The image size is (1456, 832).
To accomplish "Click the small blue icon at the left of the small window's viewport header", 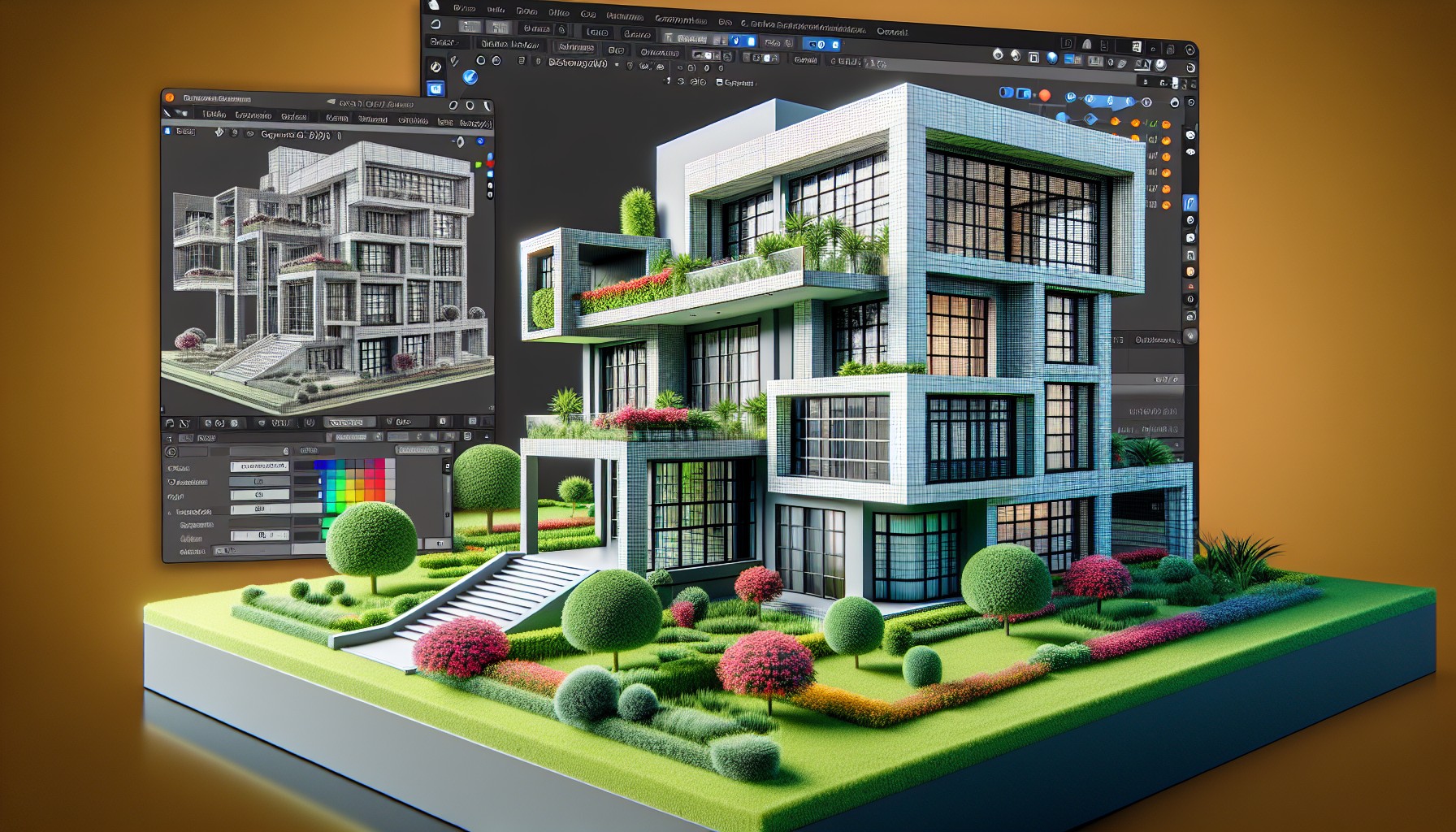I will coord(168,131).
